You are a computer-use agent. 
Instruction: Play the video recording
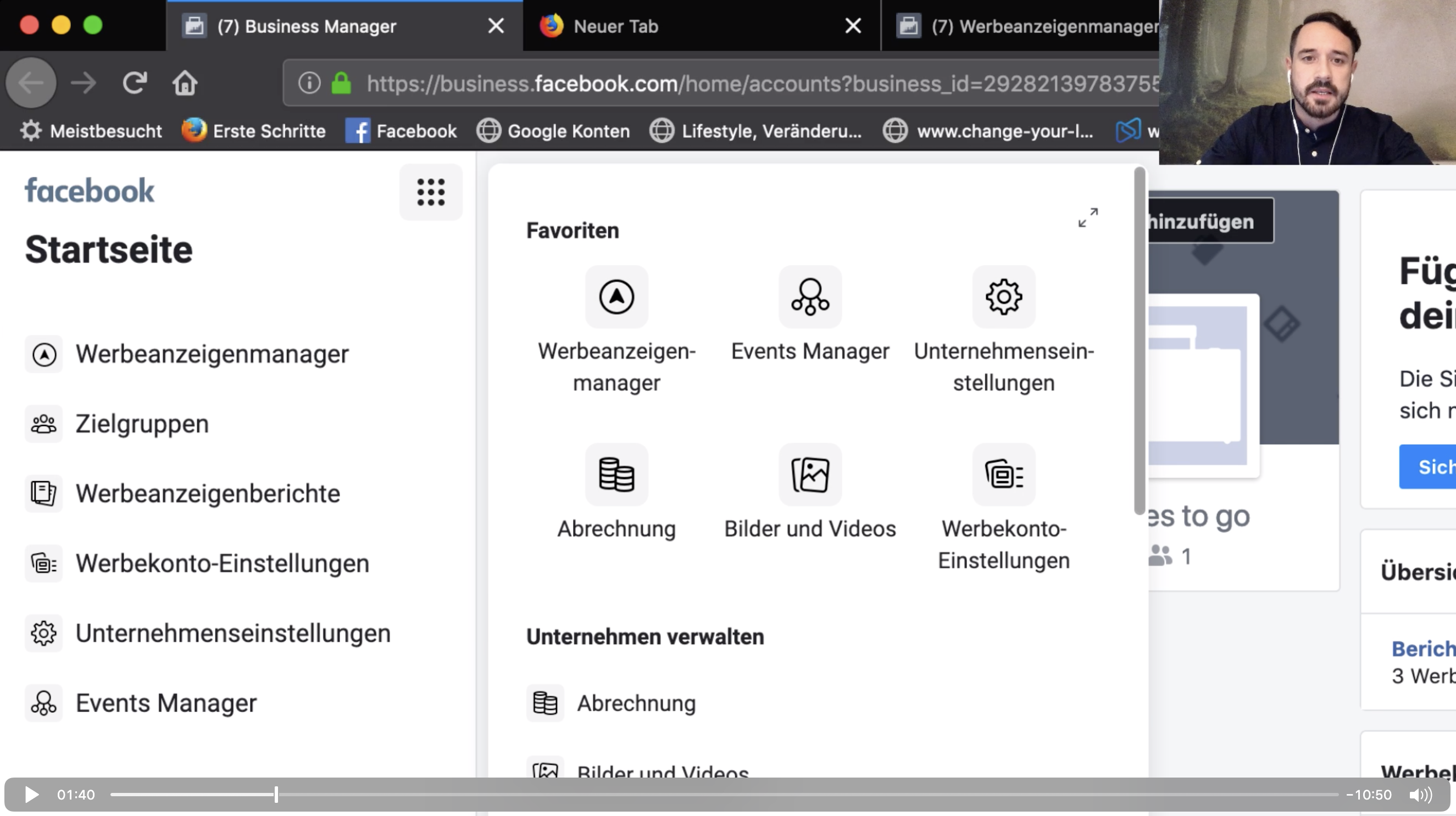point(32,795)
